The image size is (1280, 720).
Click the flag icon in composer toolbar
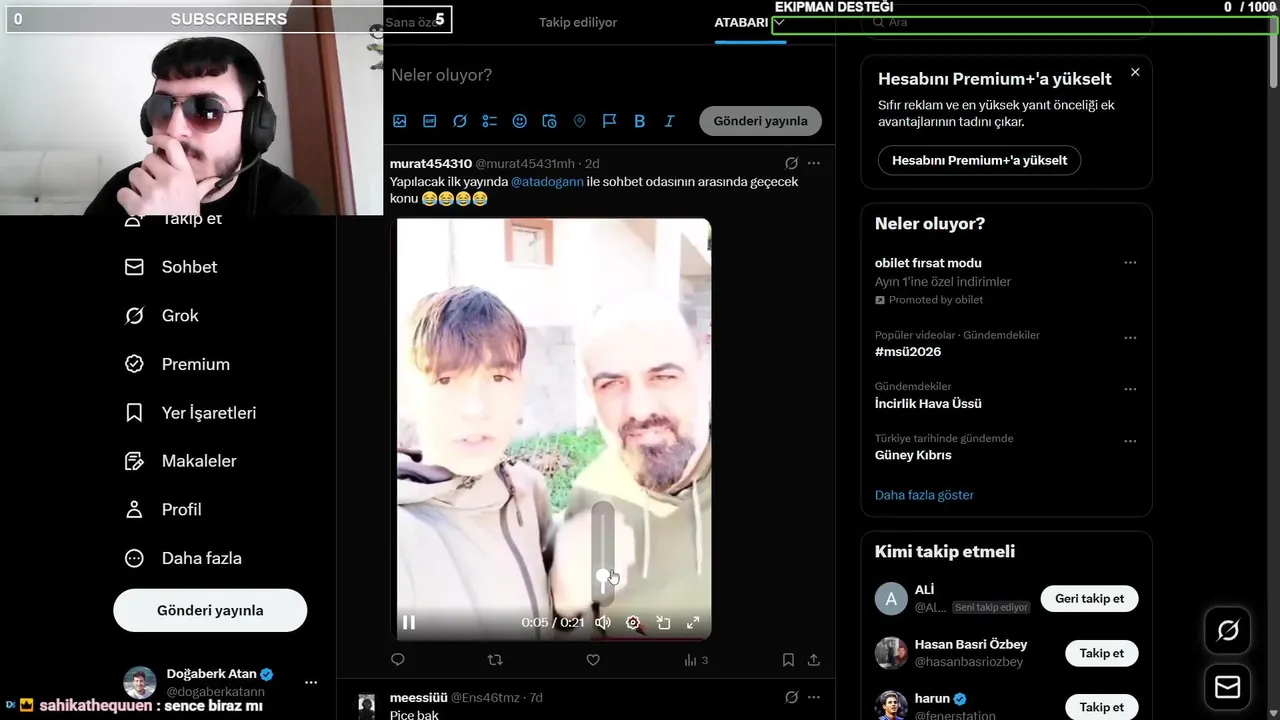(609, 121)
